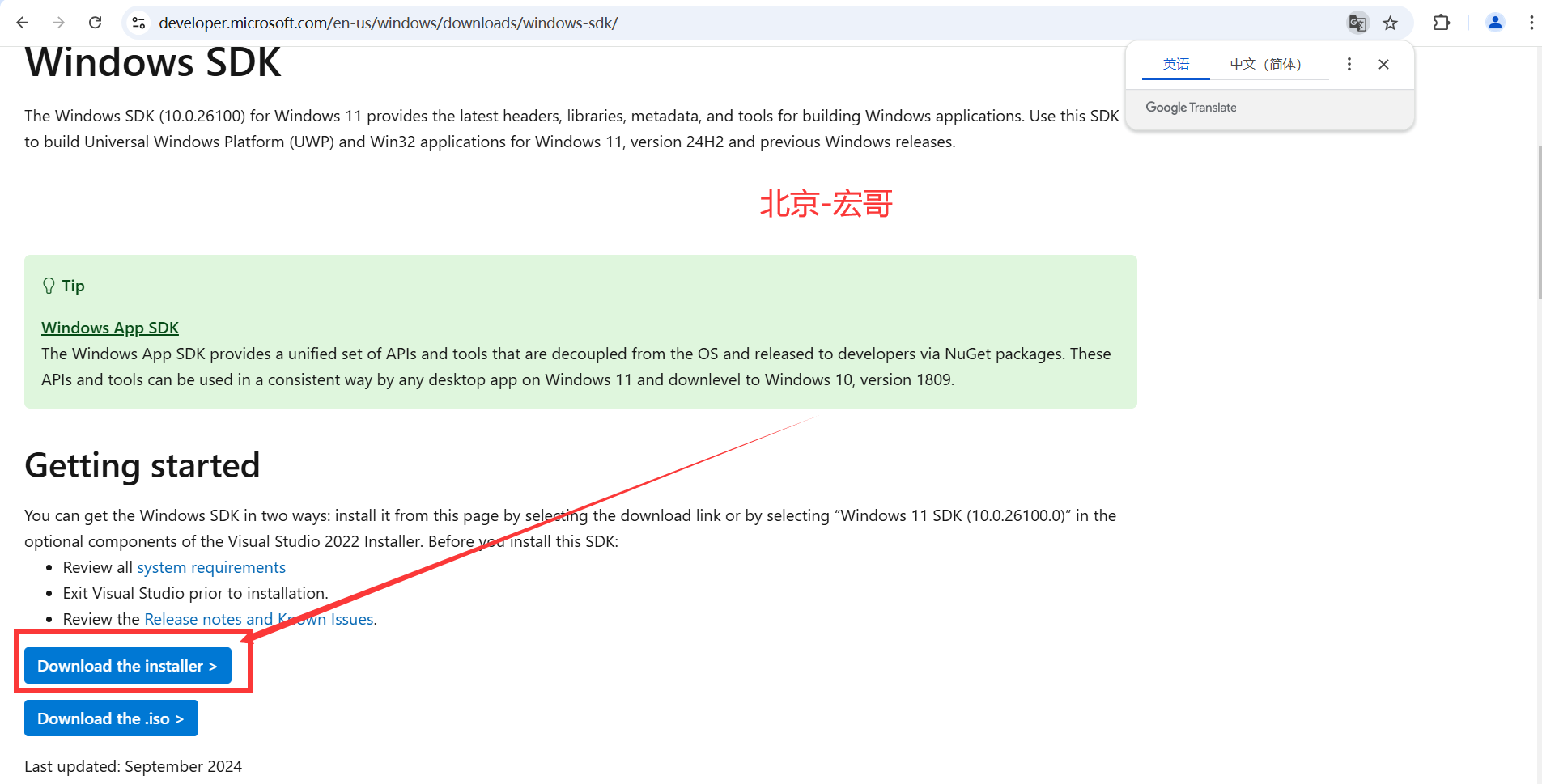Close the Google Translate popup
This screenshot has height=784, width=1542.
point(1383,64)
